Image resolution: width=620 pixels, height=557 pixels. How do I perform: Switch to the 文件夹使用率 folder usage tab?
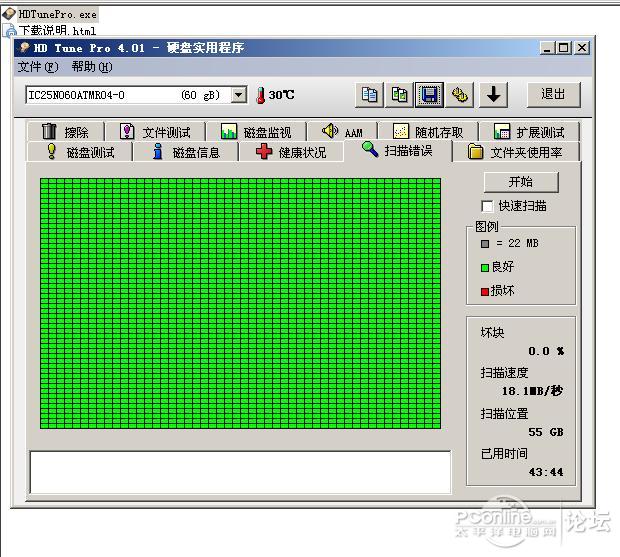click(x=516, y=152)
